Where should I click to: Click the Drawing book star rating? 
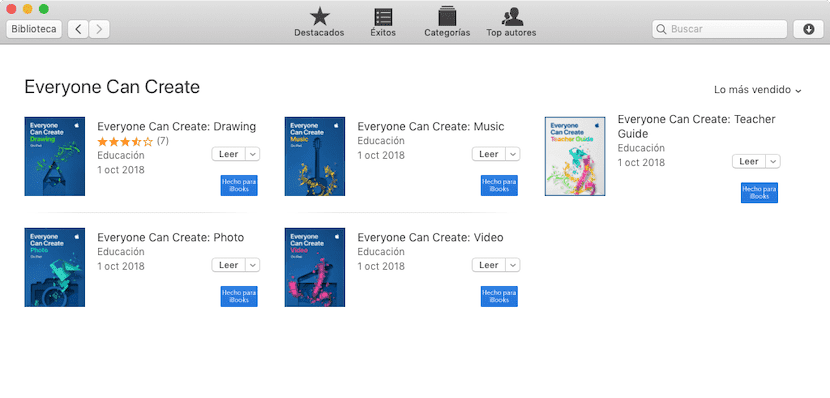coord(125,141)
